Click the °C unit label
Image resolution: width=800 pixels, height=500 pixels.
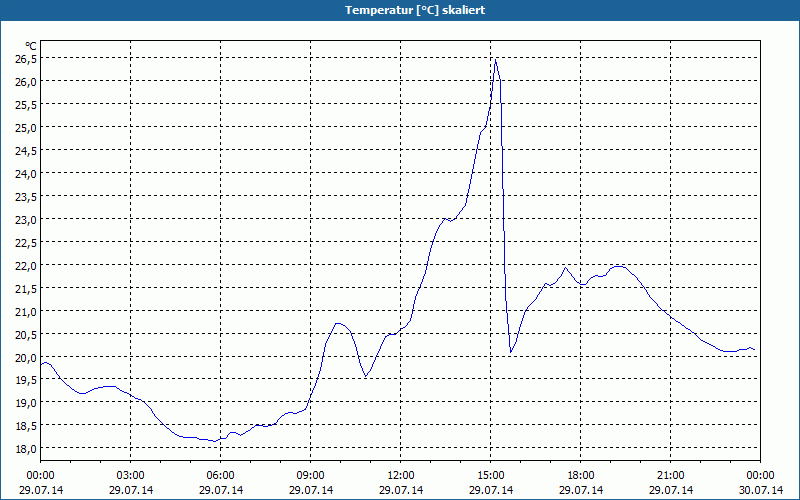[31, 46]
